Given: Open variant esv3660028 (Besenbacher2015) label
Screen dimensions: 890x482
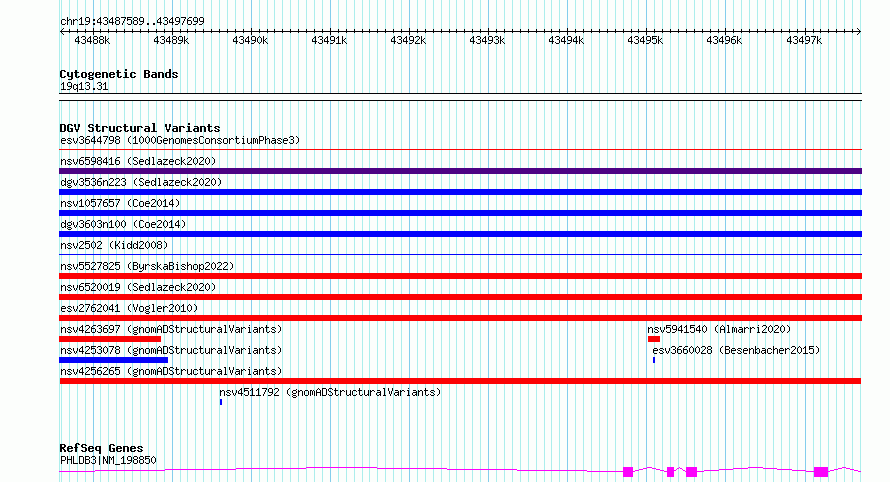Looking at the screenshot, I should point(736,350).
